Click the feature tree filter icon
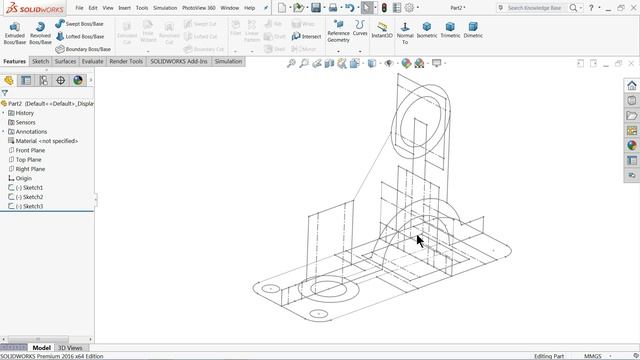Image resolution: width=640 pixels, height=360 pixels. tap(5, 93)
